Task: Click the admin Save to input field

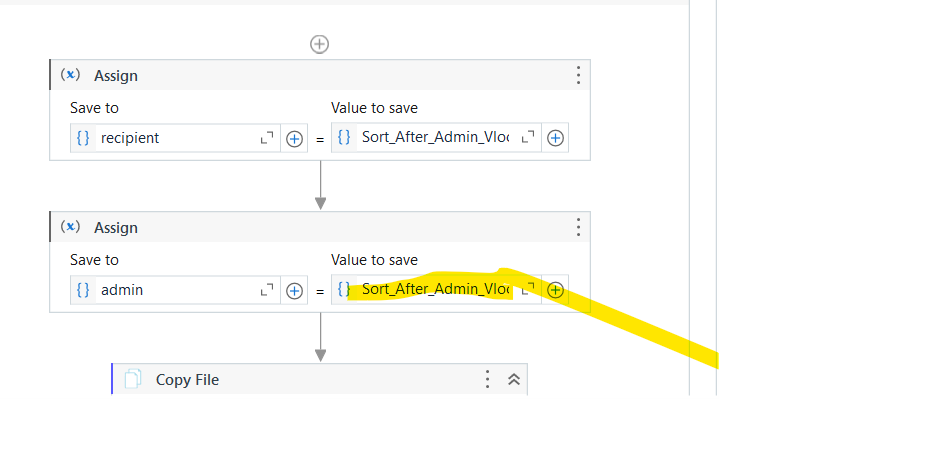Action: pos(175,291)
